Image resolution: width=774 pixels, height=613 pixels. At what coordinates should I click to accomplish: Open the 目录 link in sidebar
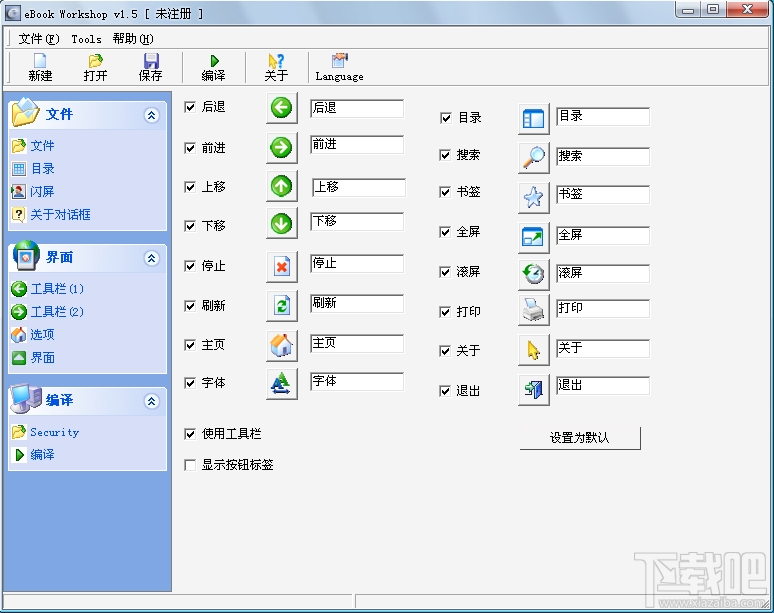(42, 169)
